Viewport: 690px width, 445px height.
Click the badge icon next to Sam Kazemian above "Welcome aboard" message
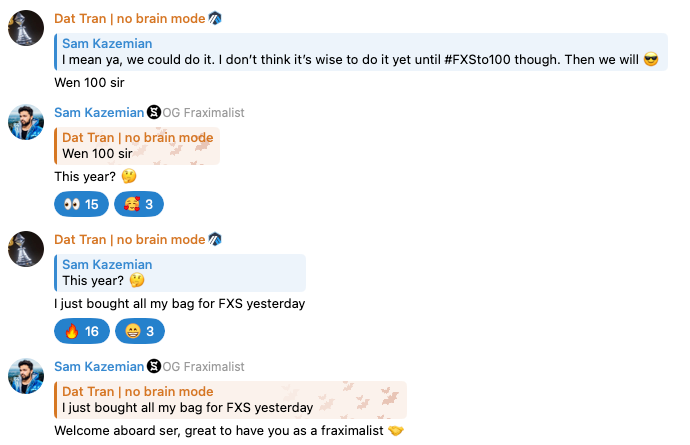(153, 367)
